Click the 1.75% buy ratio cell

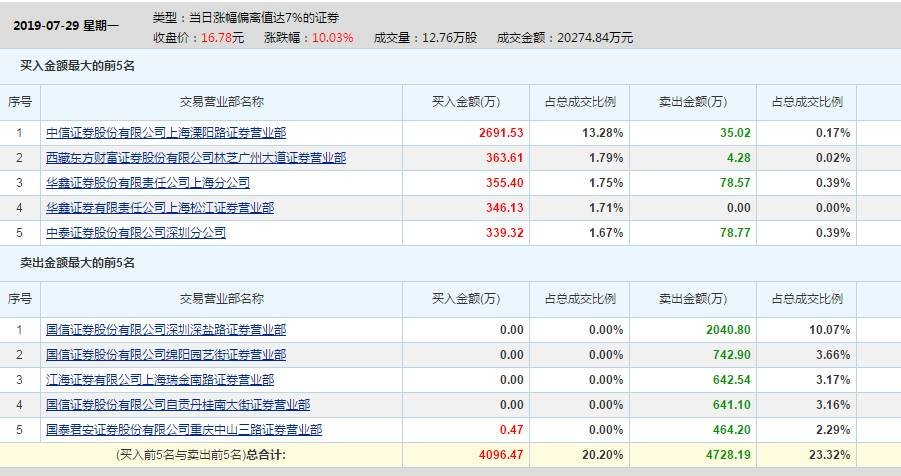(606, 183)
